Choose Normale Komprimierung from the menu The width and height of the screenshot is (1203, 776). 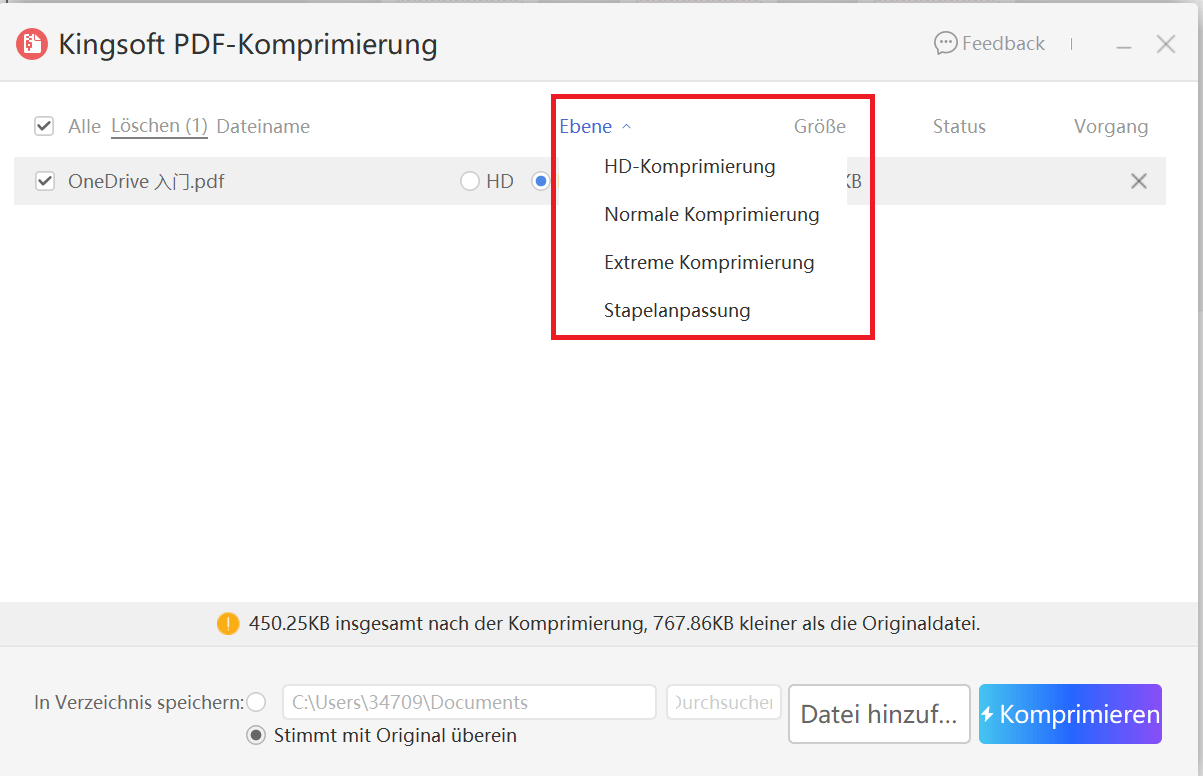point(712,214)
